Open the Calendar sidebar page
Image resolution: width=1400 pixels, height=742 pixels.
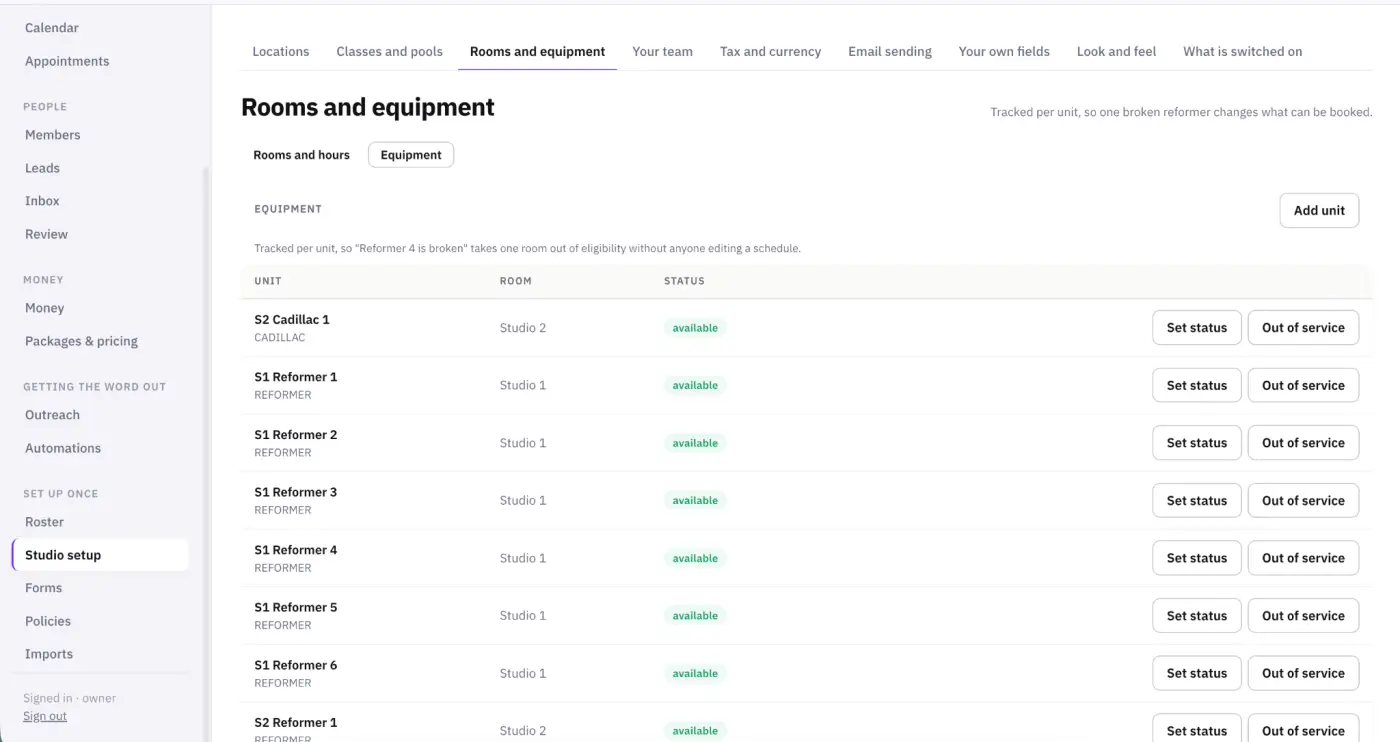pos(52,28)
